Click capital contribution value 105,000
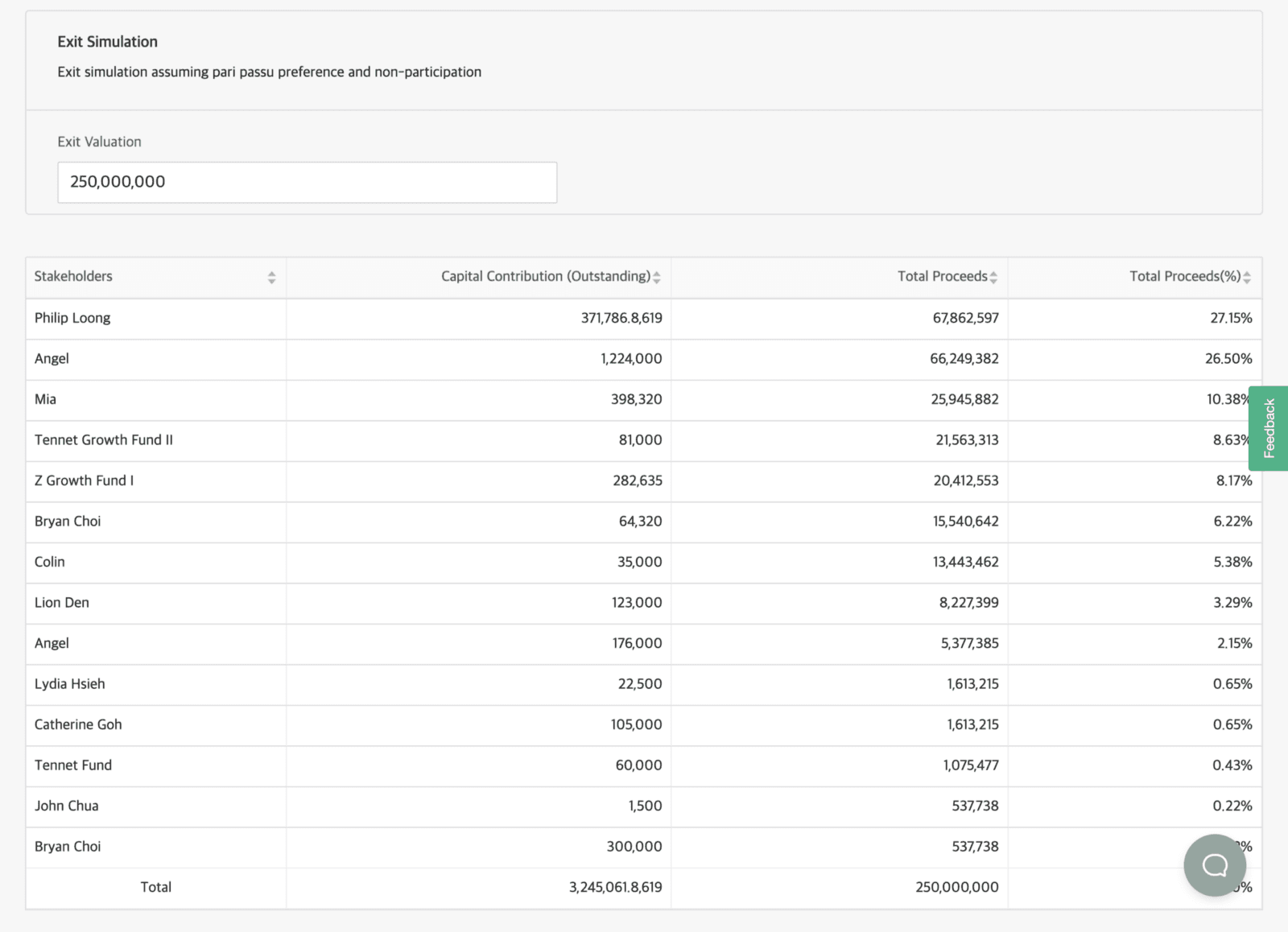The height and width of the screenshot is (932, 1288). pos(636,724)
